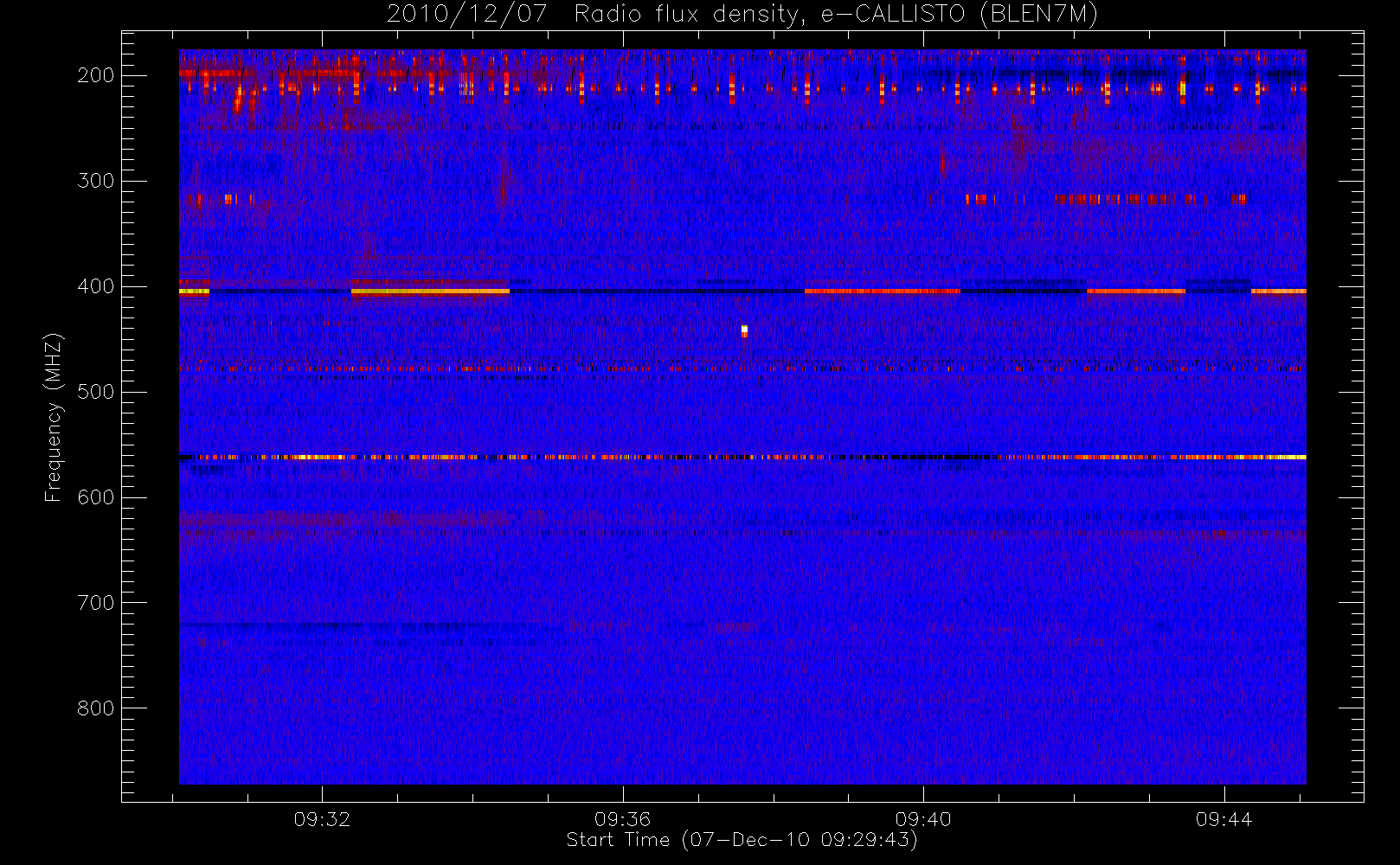Click the 'Start Time (07-Dec-10 09:29:43)' label
Image resolution: width=1400 pixels, height=865 pixels.
(x=742, y=840)
